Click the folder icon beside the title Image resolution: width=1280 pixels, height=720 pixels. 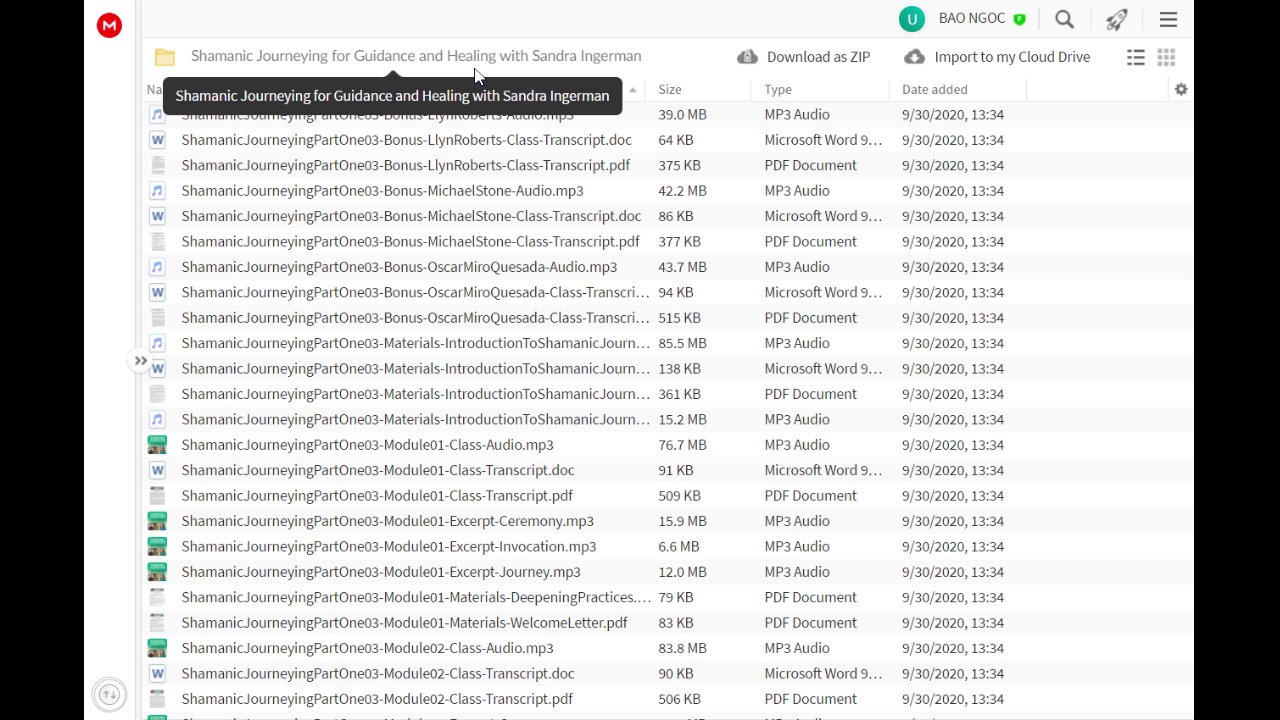tap(165, 57)
